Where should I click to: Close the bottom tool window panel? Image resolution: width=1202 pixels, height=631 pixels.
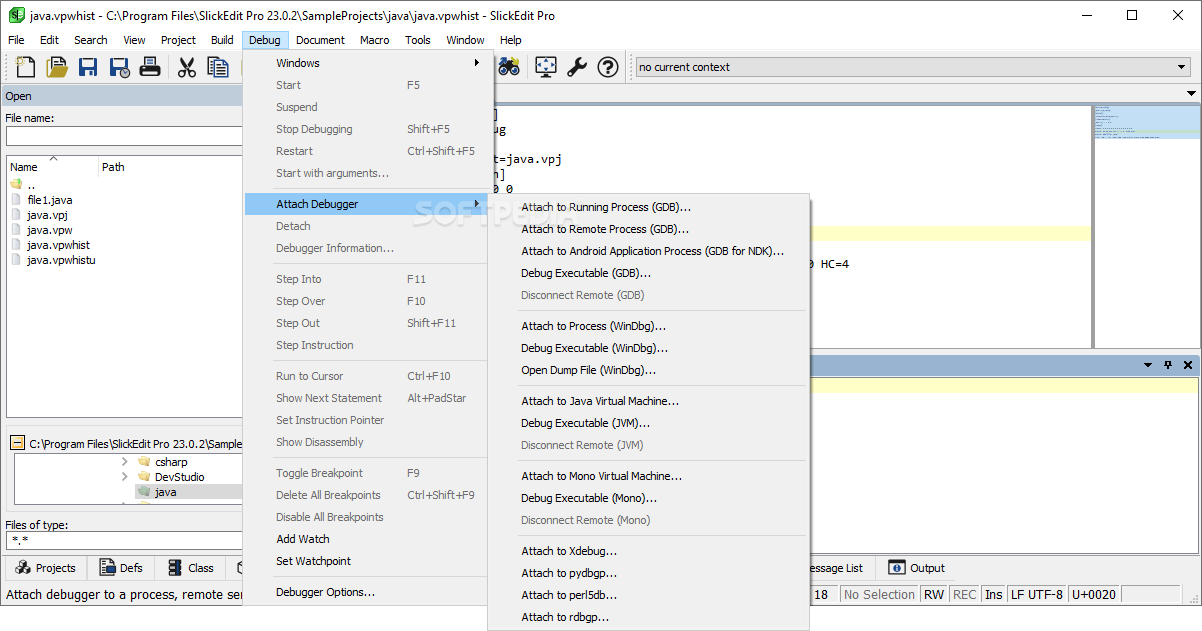coord(1188,365)
